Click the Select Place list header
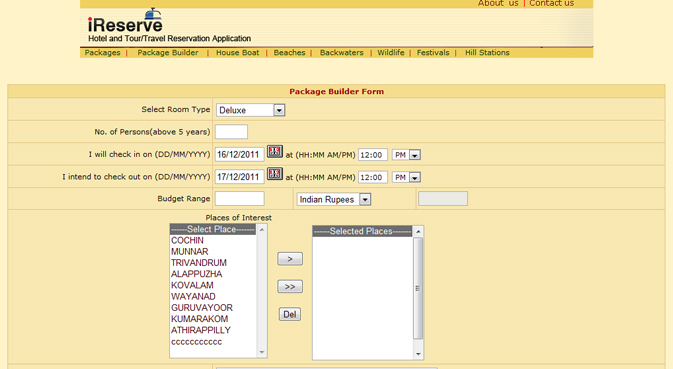673x369 pixels. click(x=213, y=230)
